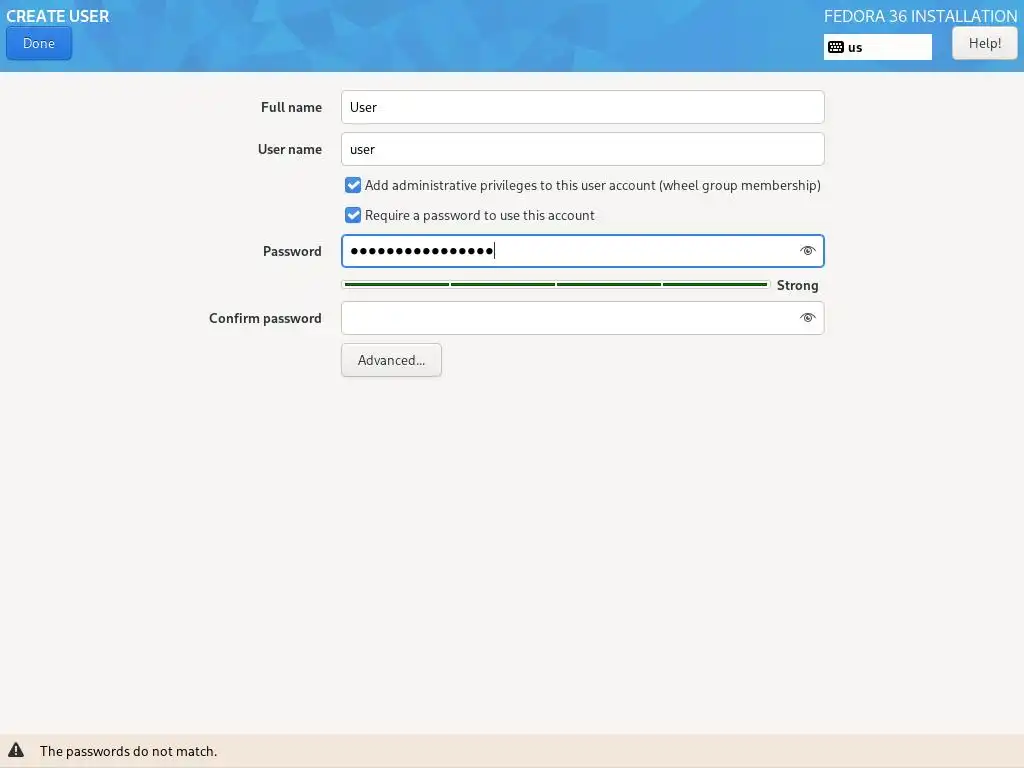Click FEDORA 36 INSTALLATION heading
The width and height of the screenshot is (1024, 768).
pos(920,16)
